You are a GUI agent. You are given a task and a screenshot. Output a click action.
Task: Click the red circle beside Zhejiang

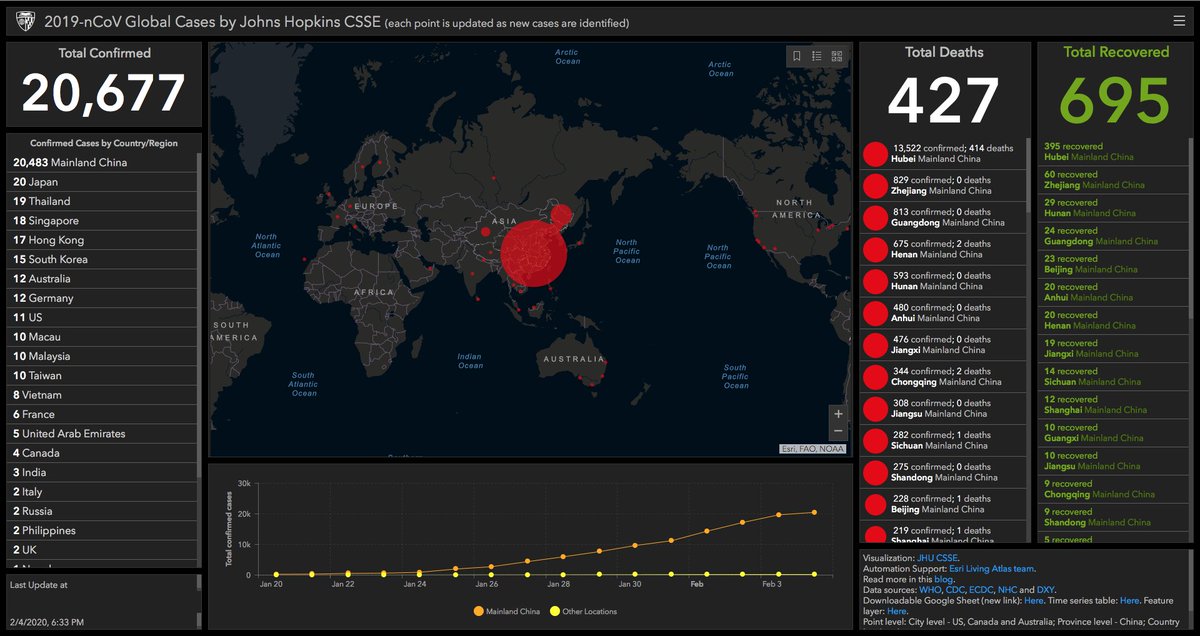pos(876,186)
